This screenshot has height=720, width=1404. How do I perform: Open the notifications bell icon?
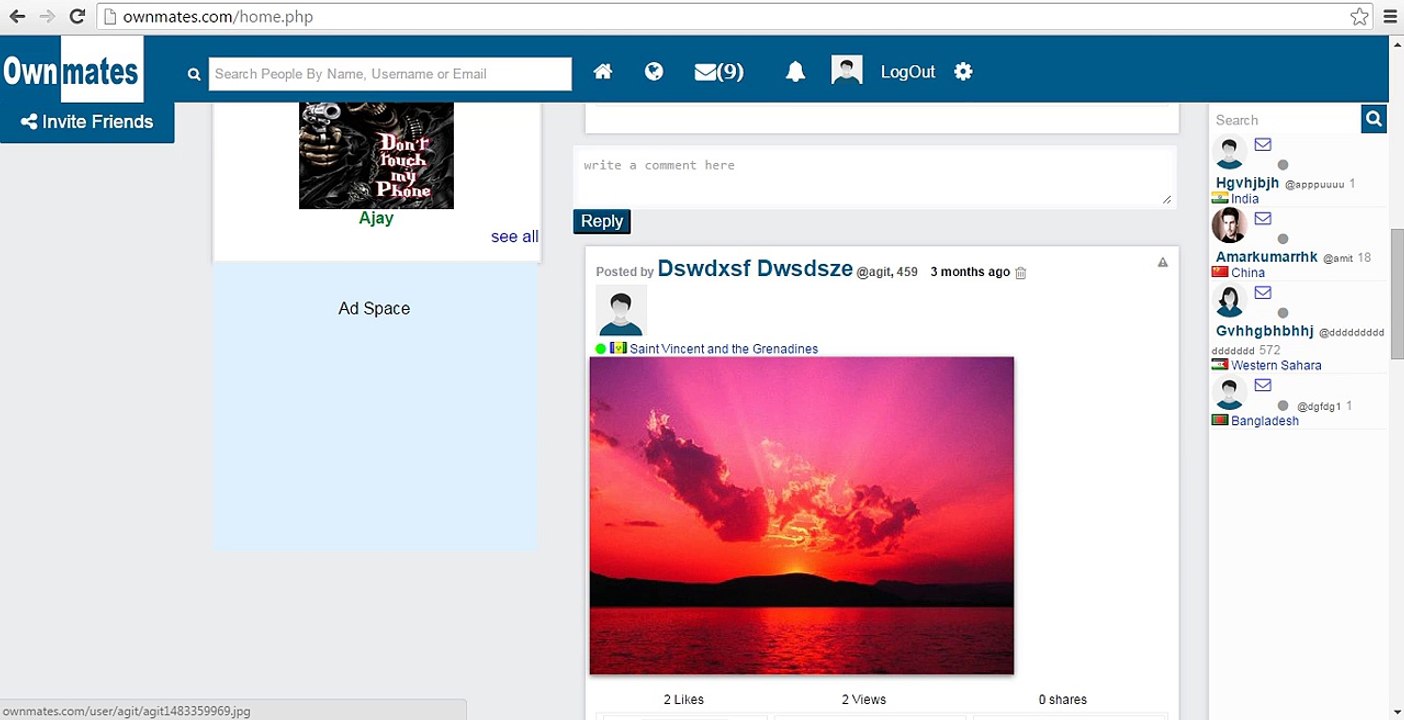coord(795,72)
